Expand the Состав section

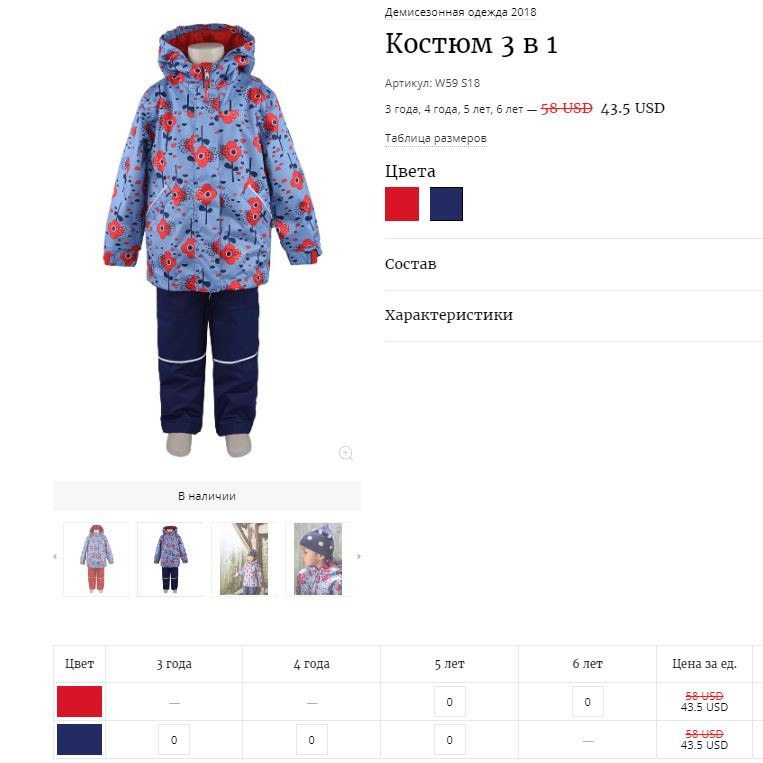point(574,264)
